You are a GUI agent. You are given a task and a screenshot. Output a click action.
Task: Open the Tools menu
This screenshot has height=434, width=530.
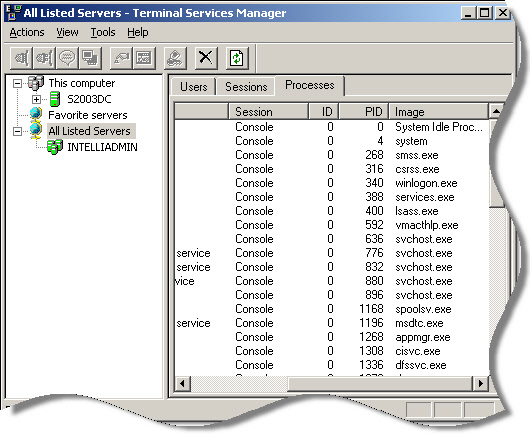point(103,32)
